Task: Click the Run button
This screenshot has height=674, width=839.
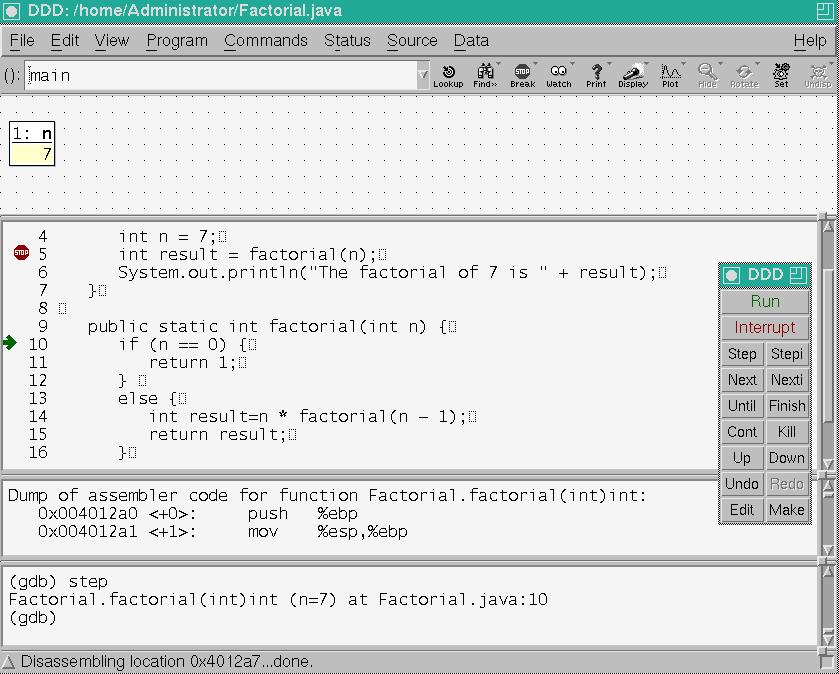Action: tap(765, 302)
